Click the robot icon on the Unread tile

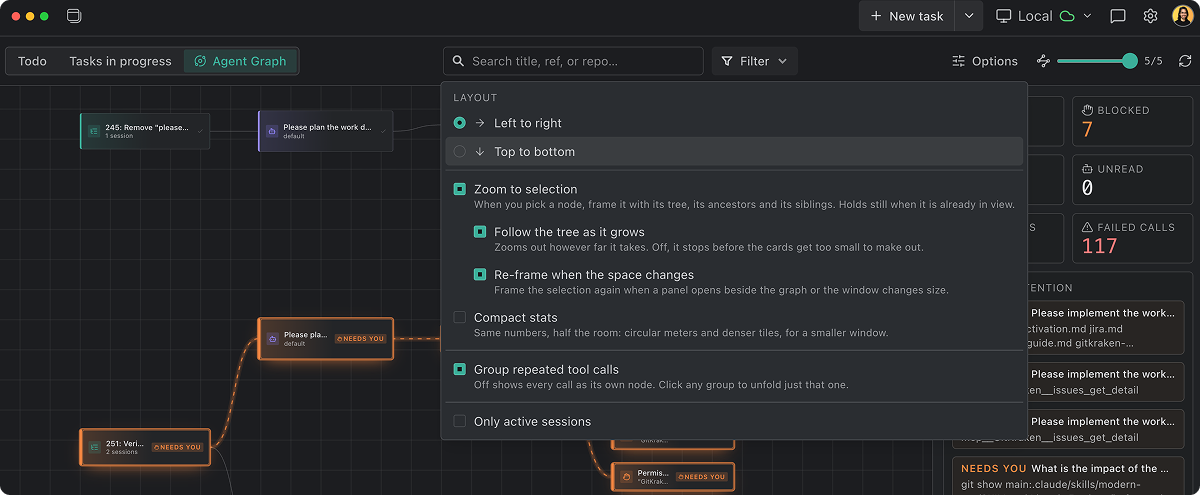pos(1088,169)
